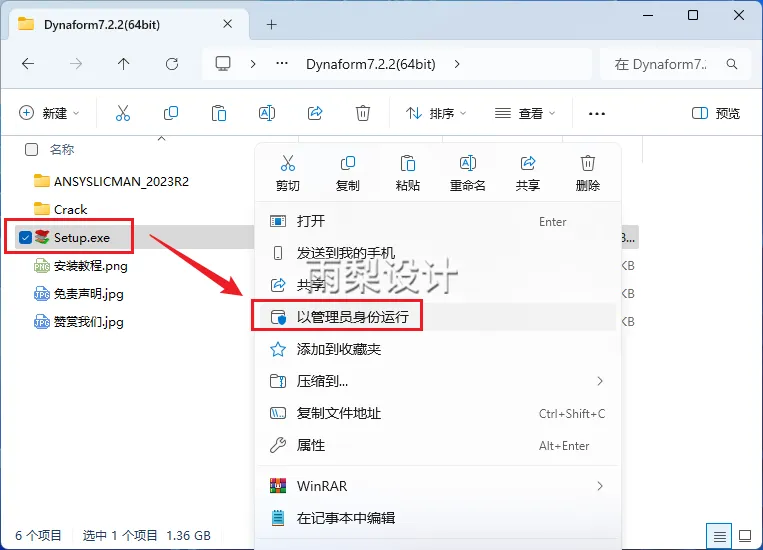Choose 添加到收藏夹 from context menu

coord(436,349)
